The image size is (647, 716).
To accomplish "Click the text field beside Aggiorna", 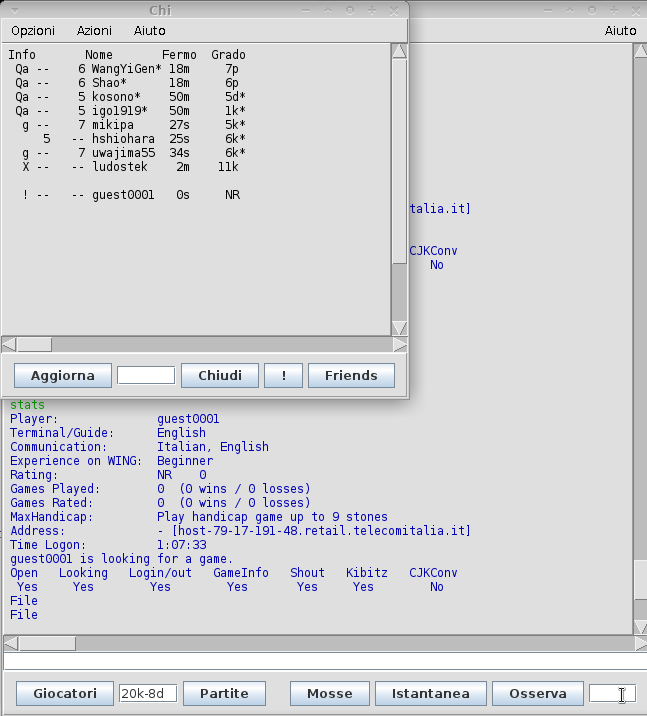I will (x=146, y=376).
